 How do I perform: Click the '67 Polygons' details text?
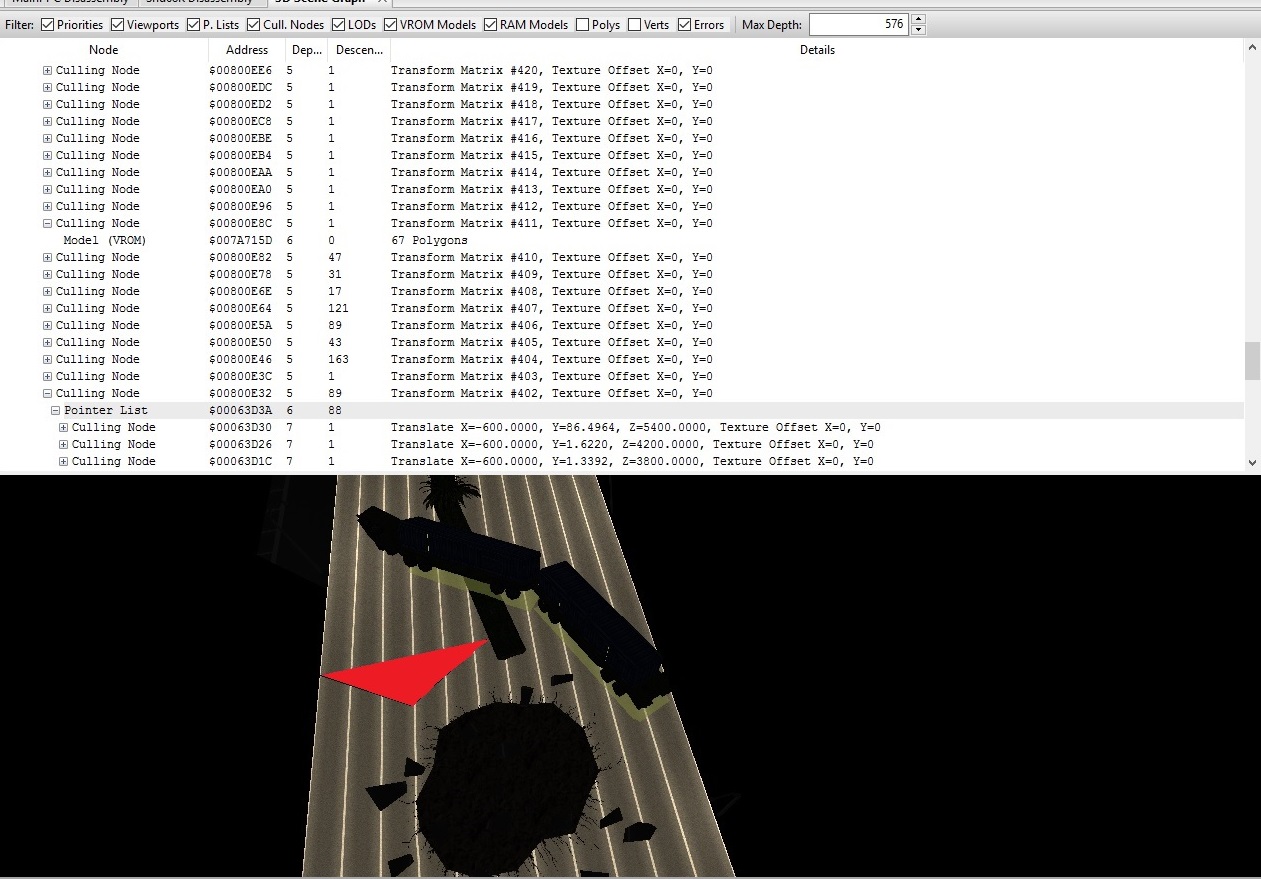coord(429,241)
